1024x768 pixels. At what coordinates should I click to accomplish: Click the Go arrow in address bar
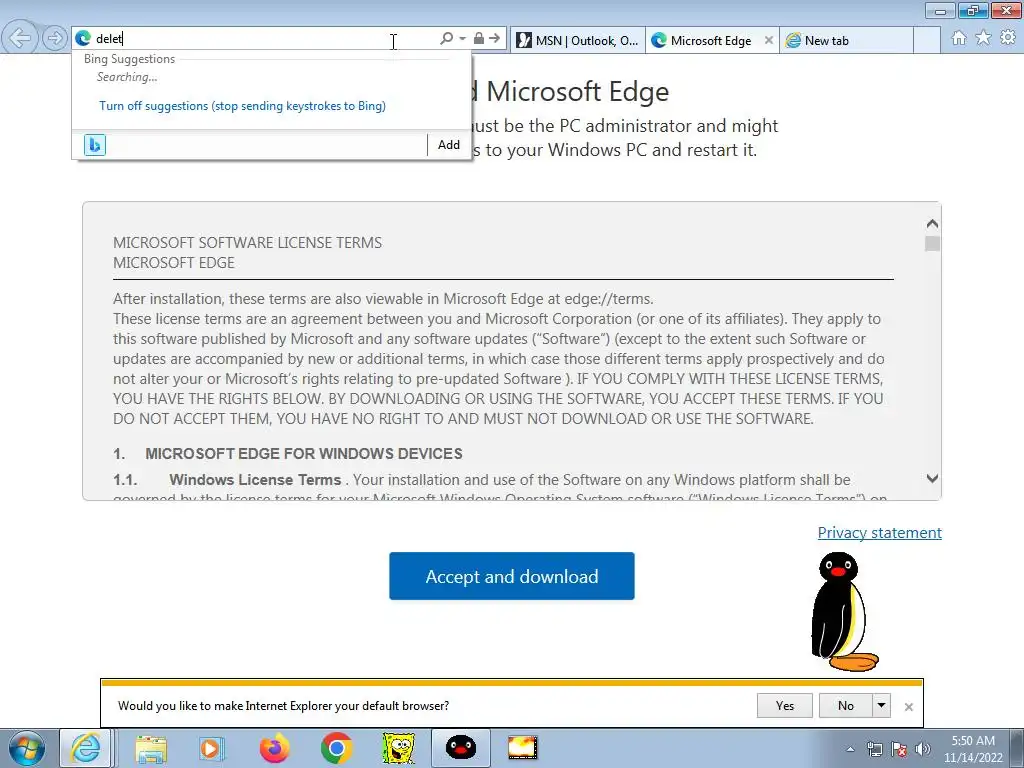coord(495,39)
